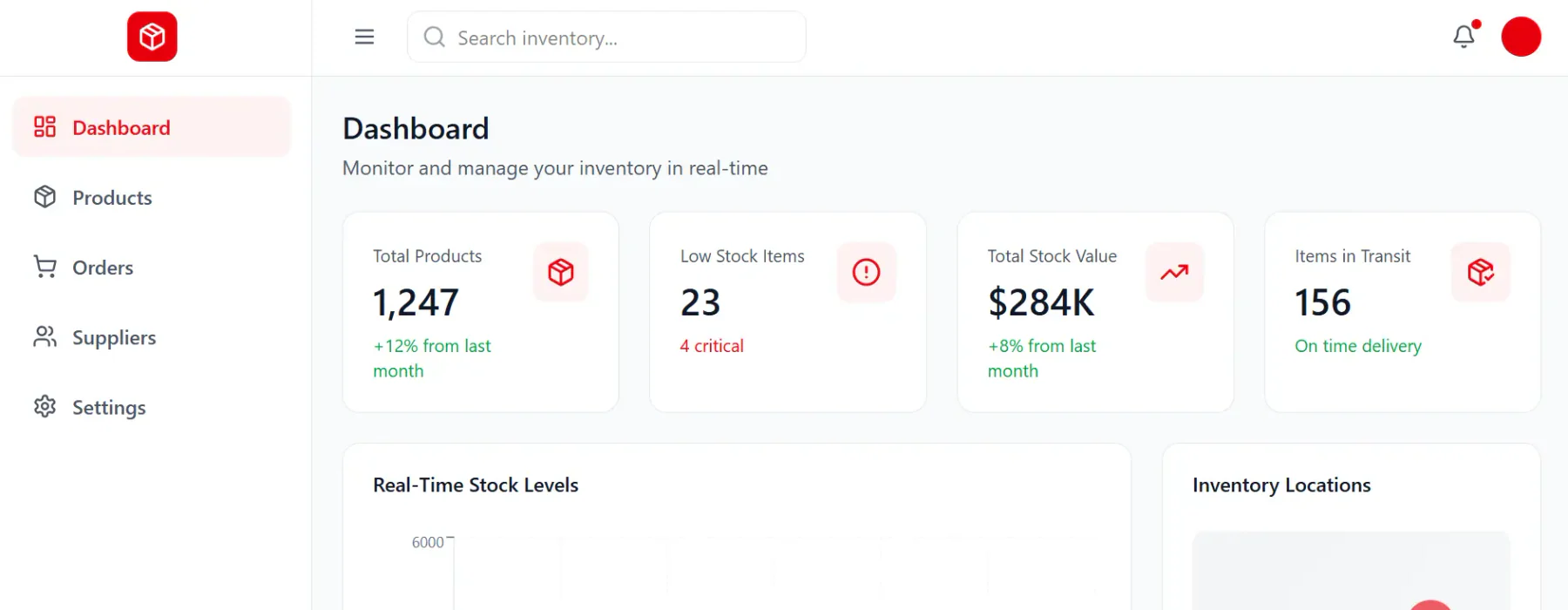Viewport: 1568px width, 610px height.
Task: Click the Low Stock Items label
Action: coord(742,256)
